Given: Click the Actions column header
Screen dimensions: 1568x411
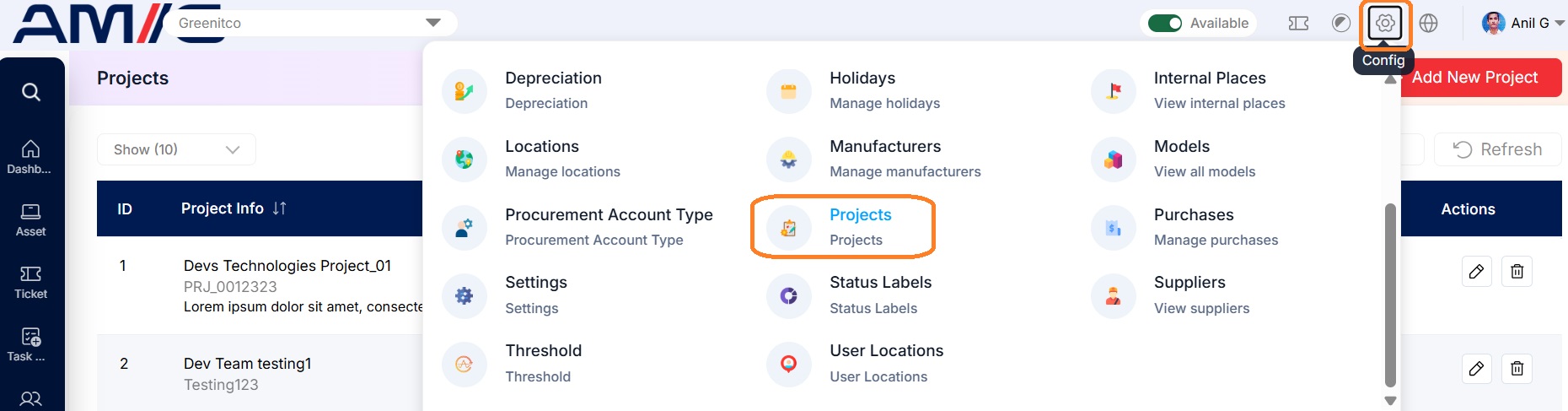Looking at the screenshot, I should coord(1468,209).
